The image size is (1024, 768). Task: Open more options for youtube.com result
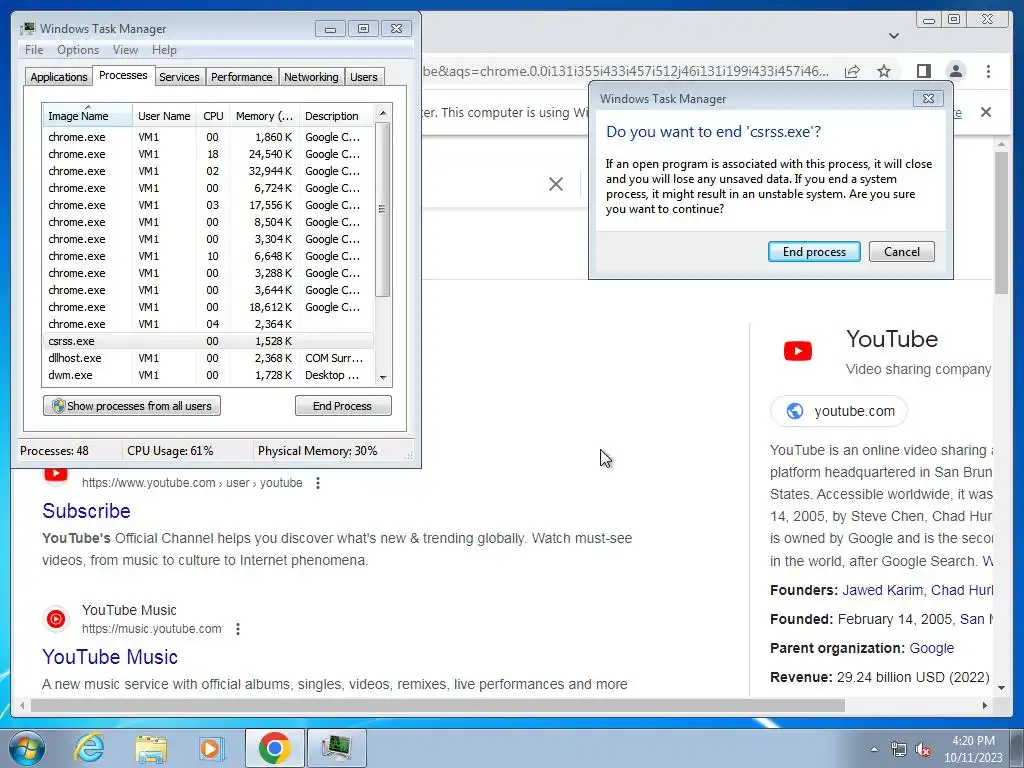[317, 483]
